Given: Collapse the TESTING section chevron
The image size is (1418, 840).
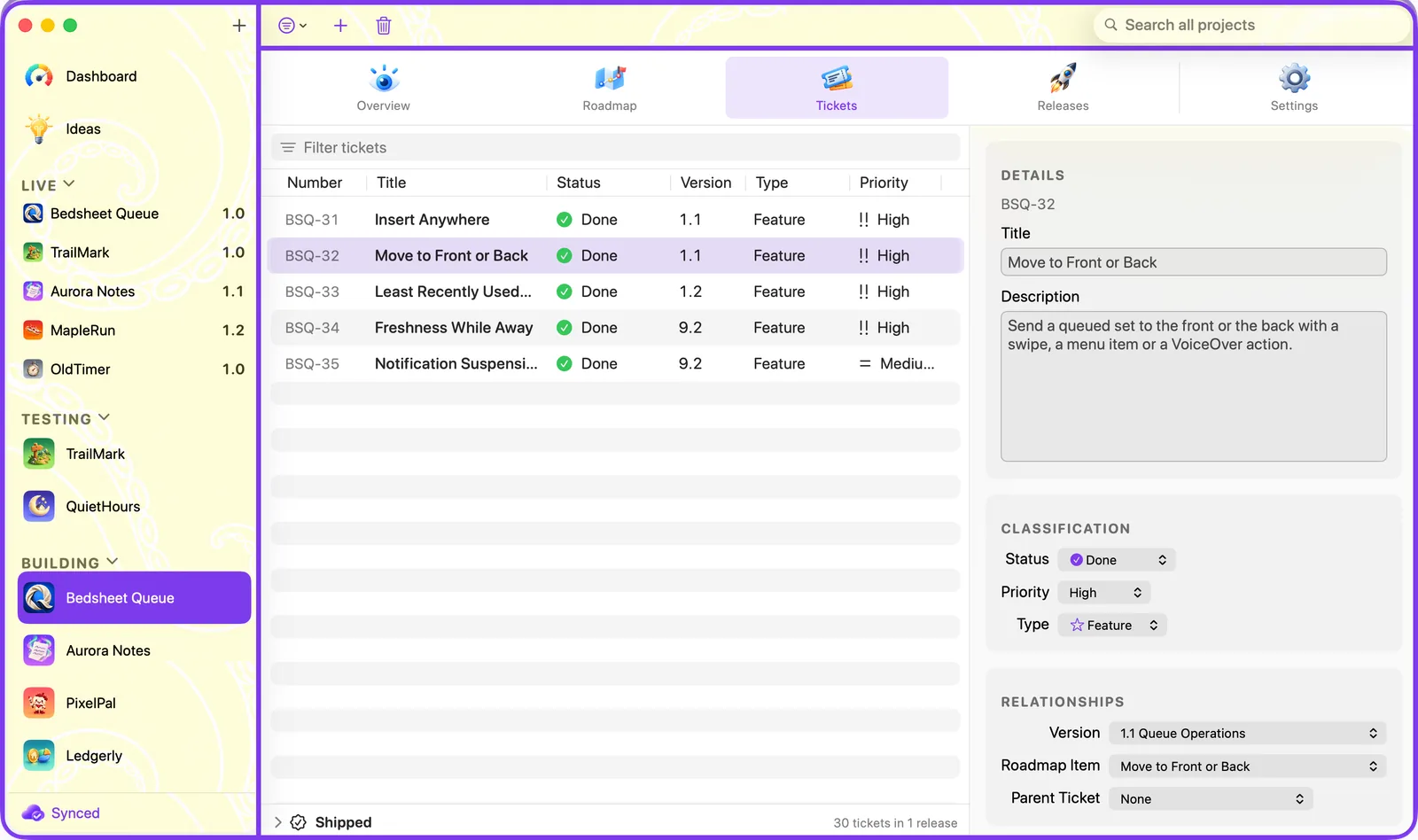Looking at the screenshot, I should 104,417.
